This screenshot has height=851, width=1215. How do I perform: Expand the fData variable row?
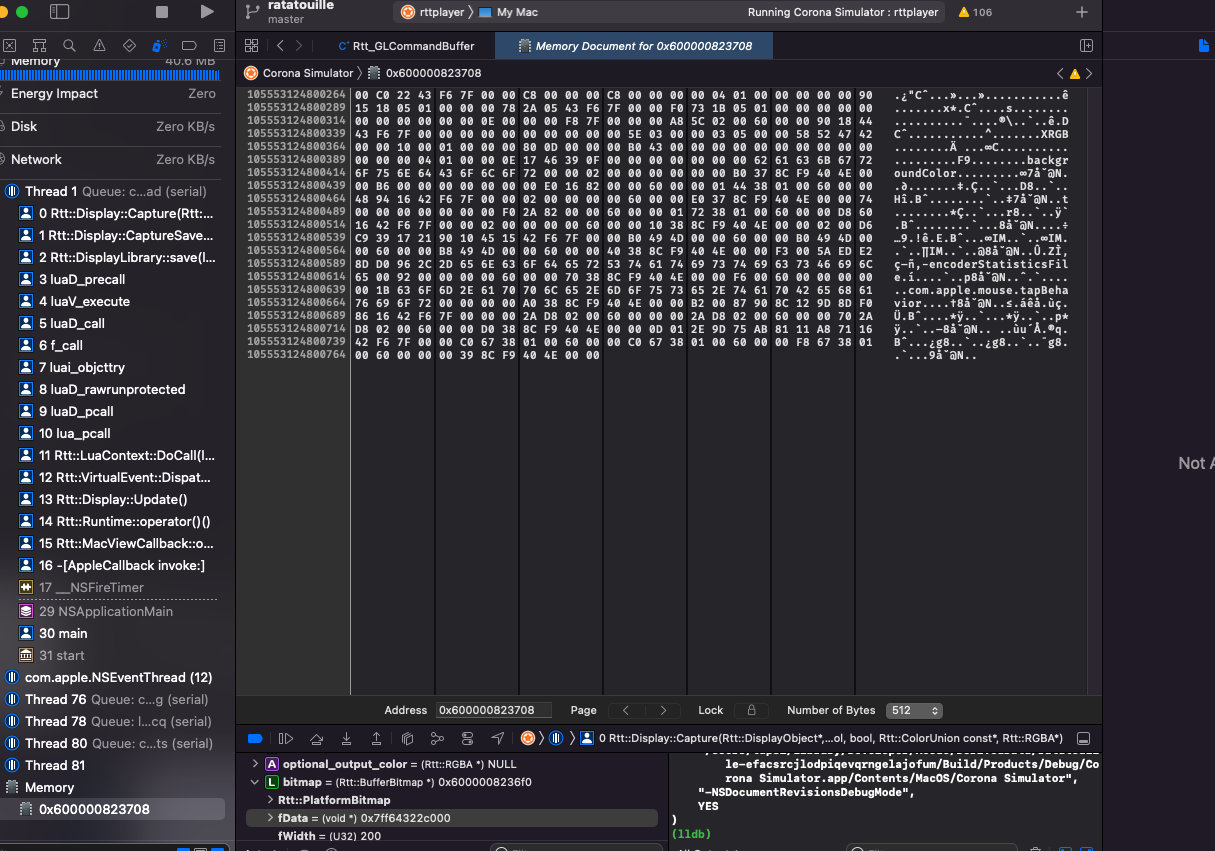[x=270, y=818]
